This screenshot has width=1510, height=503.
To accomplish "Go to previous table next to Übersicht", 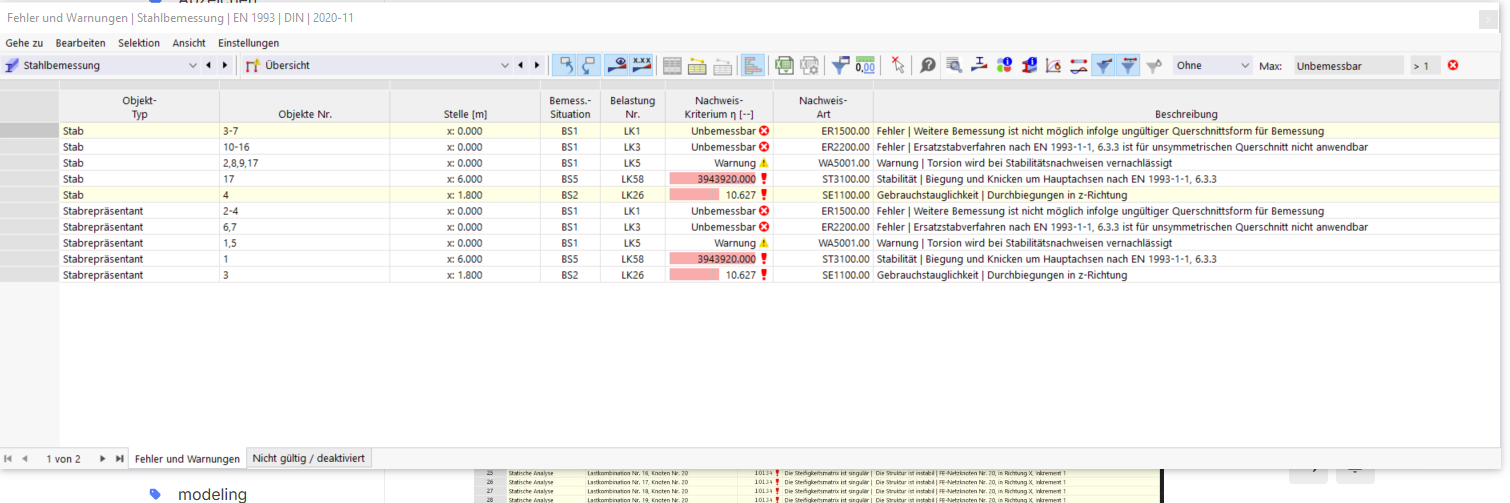I will click(x=520, y=65).
